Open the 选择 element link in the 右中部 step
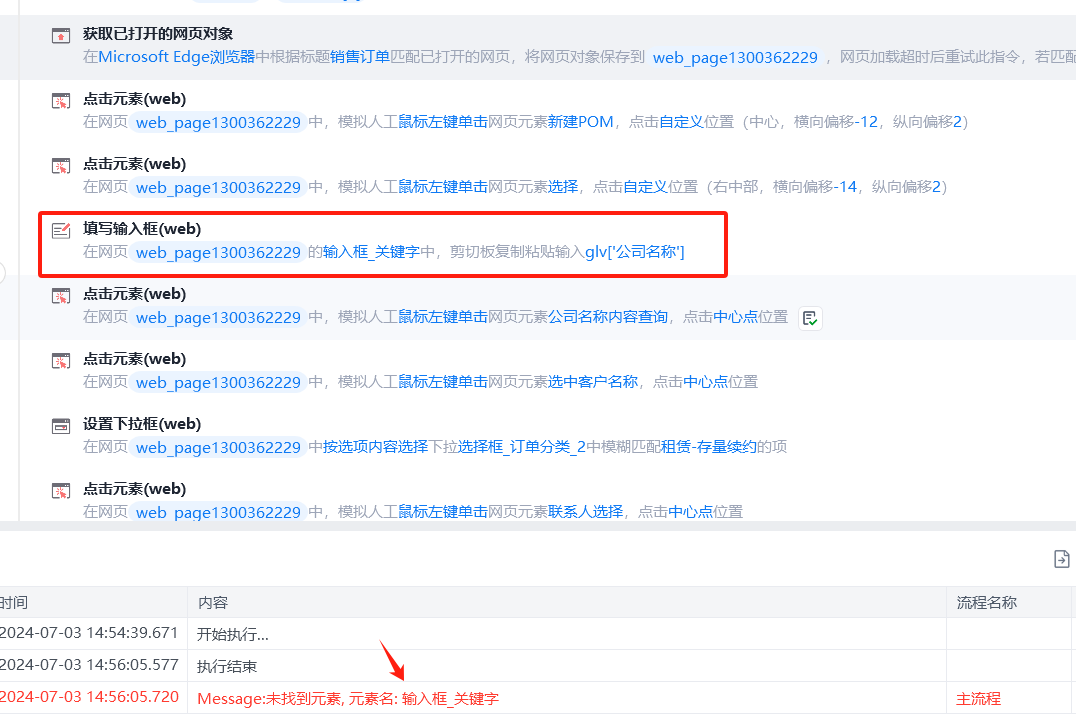Viewport: 1076px width, 720px height. pos(563,187)
